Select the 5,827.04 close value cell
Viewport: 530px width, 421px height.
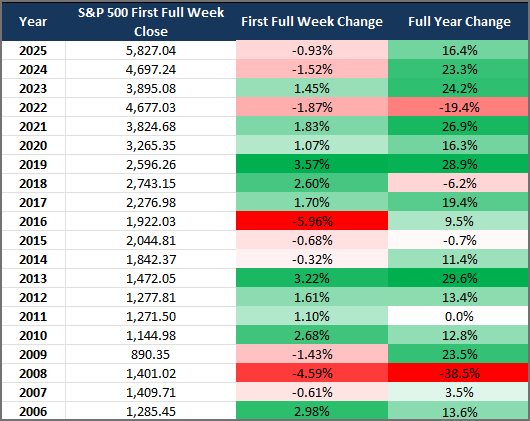point(151,50)
